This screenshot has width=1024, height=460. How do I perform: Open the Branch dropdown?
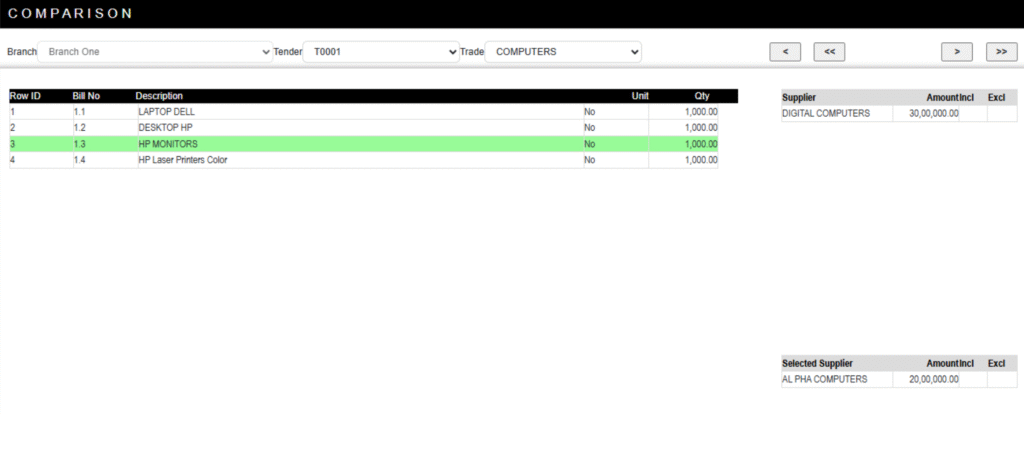pos(154,51)
